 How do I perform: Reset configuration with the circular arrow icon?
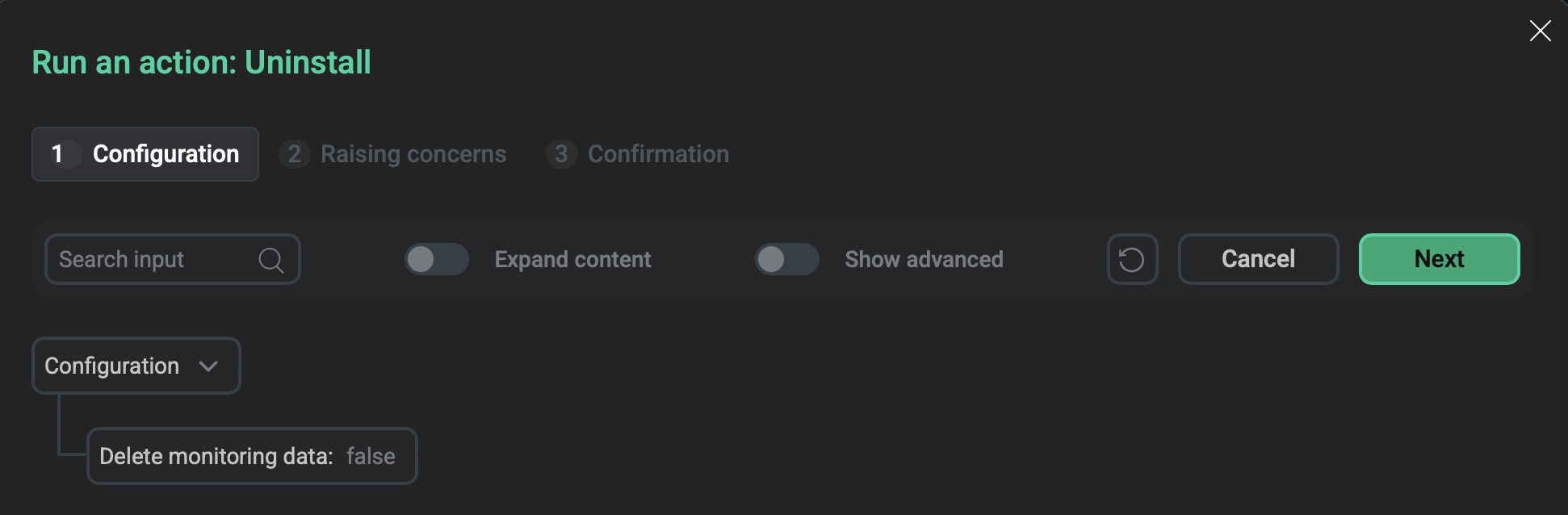tap(1132, 259)
